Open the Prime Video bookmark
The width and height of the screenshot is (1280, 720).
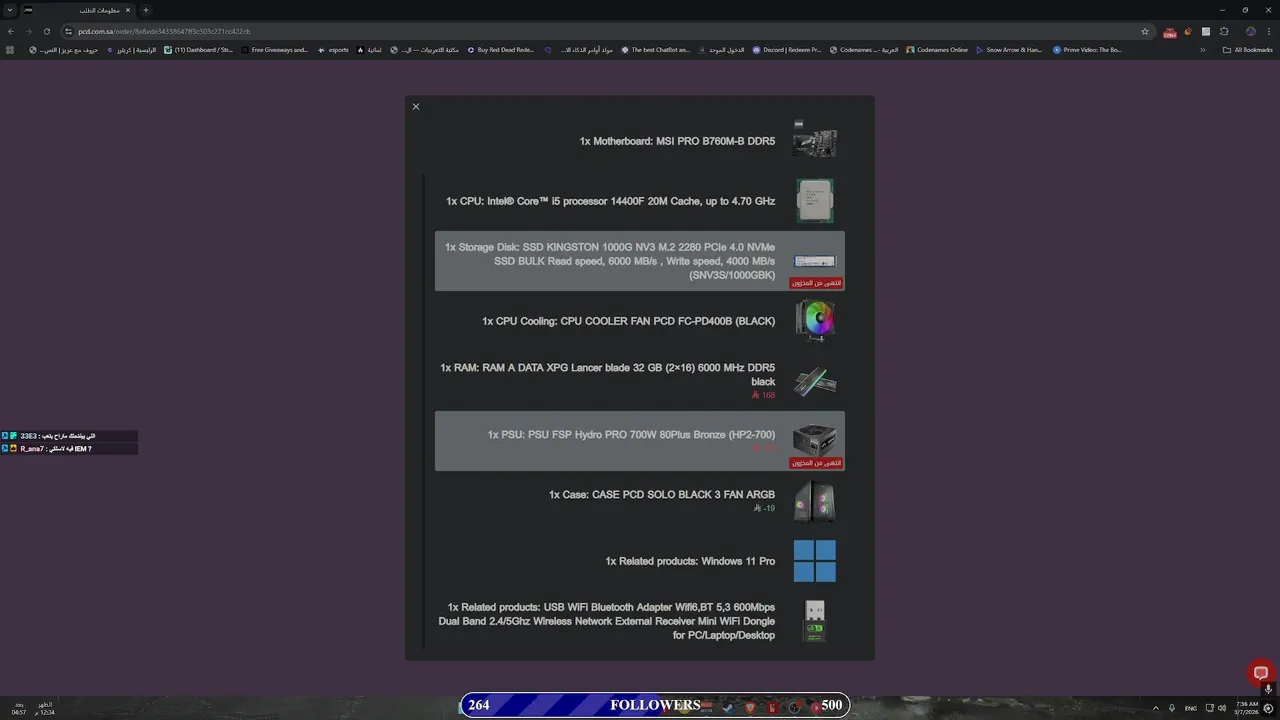click(x=1087, y=50)
